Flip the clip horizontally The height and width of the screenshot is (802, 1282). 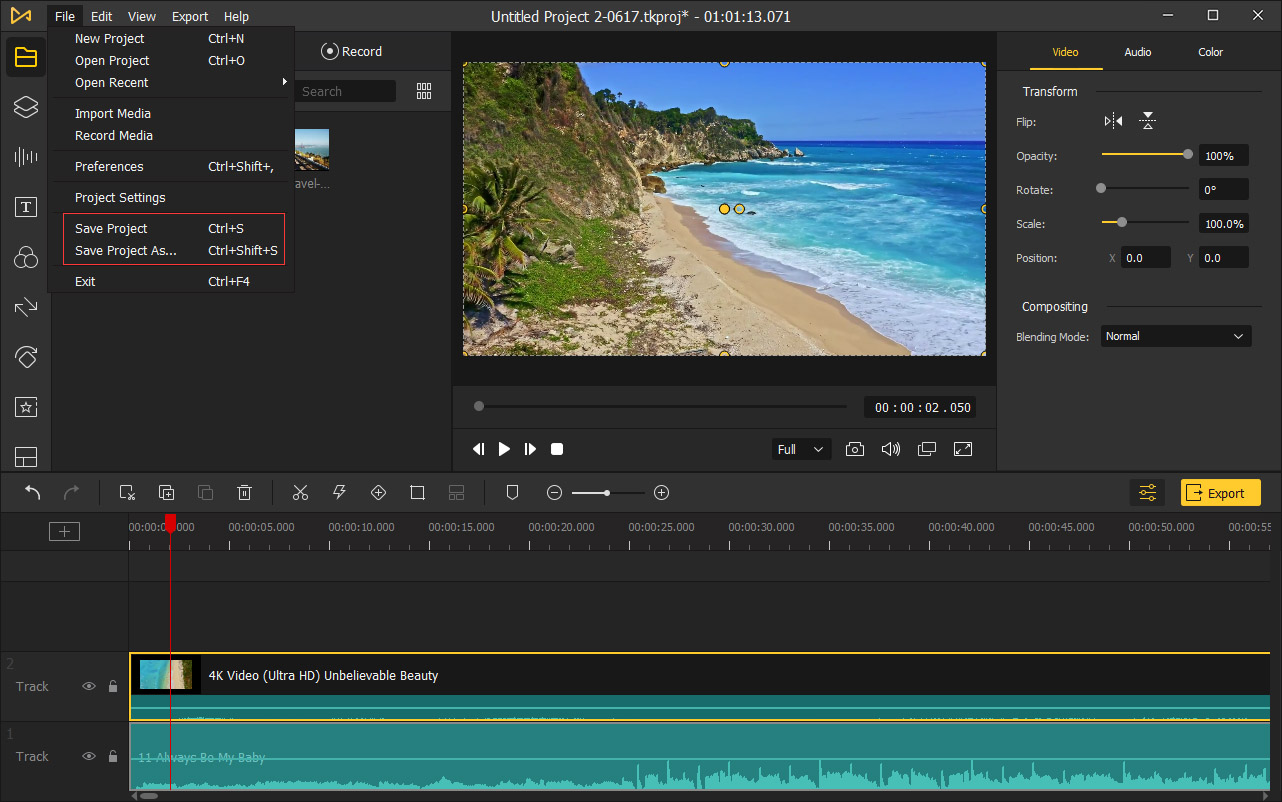[x=1111, y=120]
